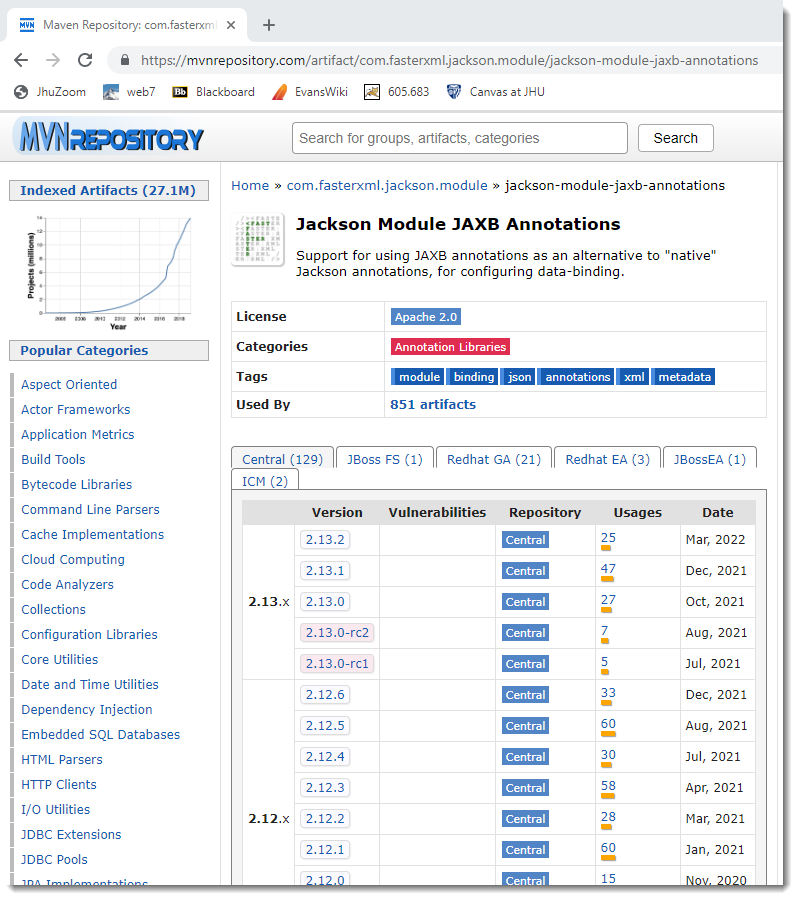Image resolution: width=798 pixels, height=900 pixels.
Task: Open the Actor Frameworks category
Action: (x=76, y=409)
